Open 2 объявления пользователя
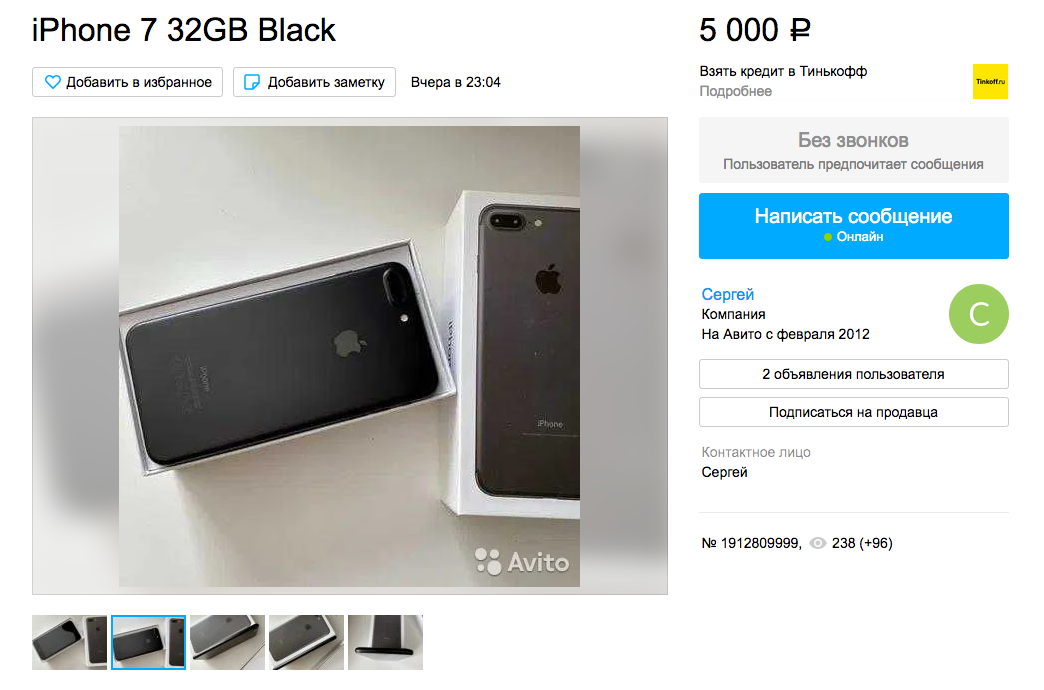Image resolution: width=1044 pixels, height=690 pixels. [x=854, y=374]
